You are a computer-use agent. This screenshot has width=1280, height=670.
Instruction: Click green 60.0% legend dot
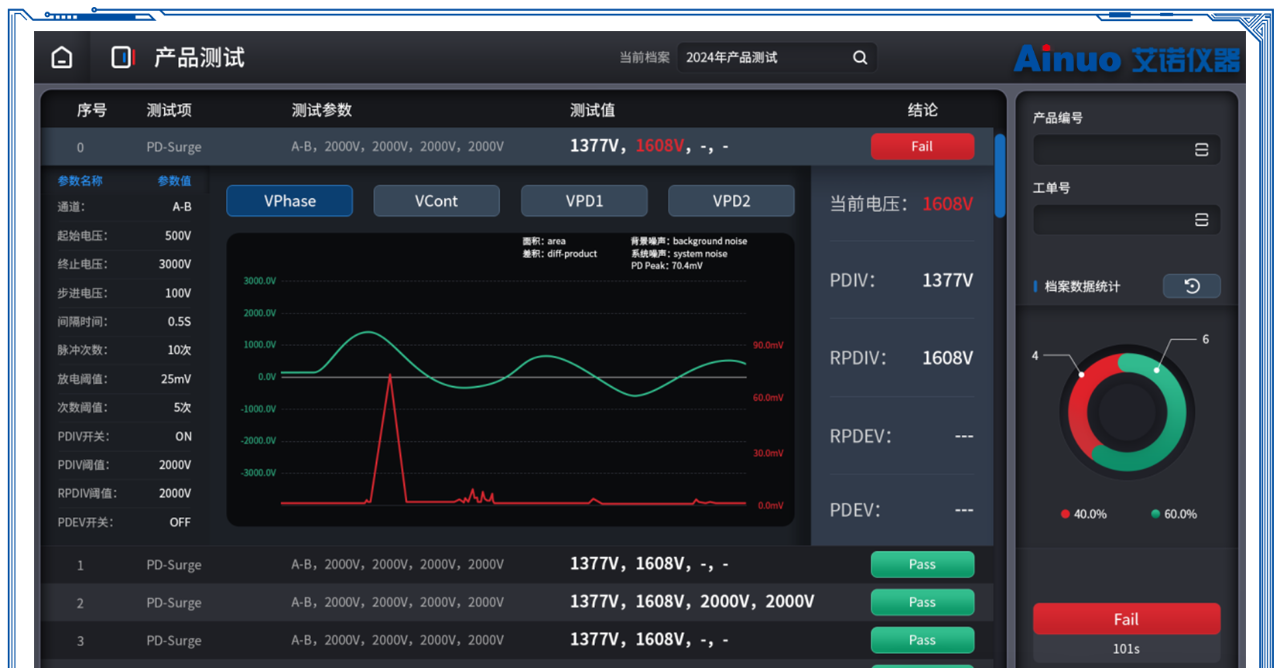[x=1156, y=514]
